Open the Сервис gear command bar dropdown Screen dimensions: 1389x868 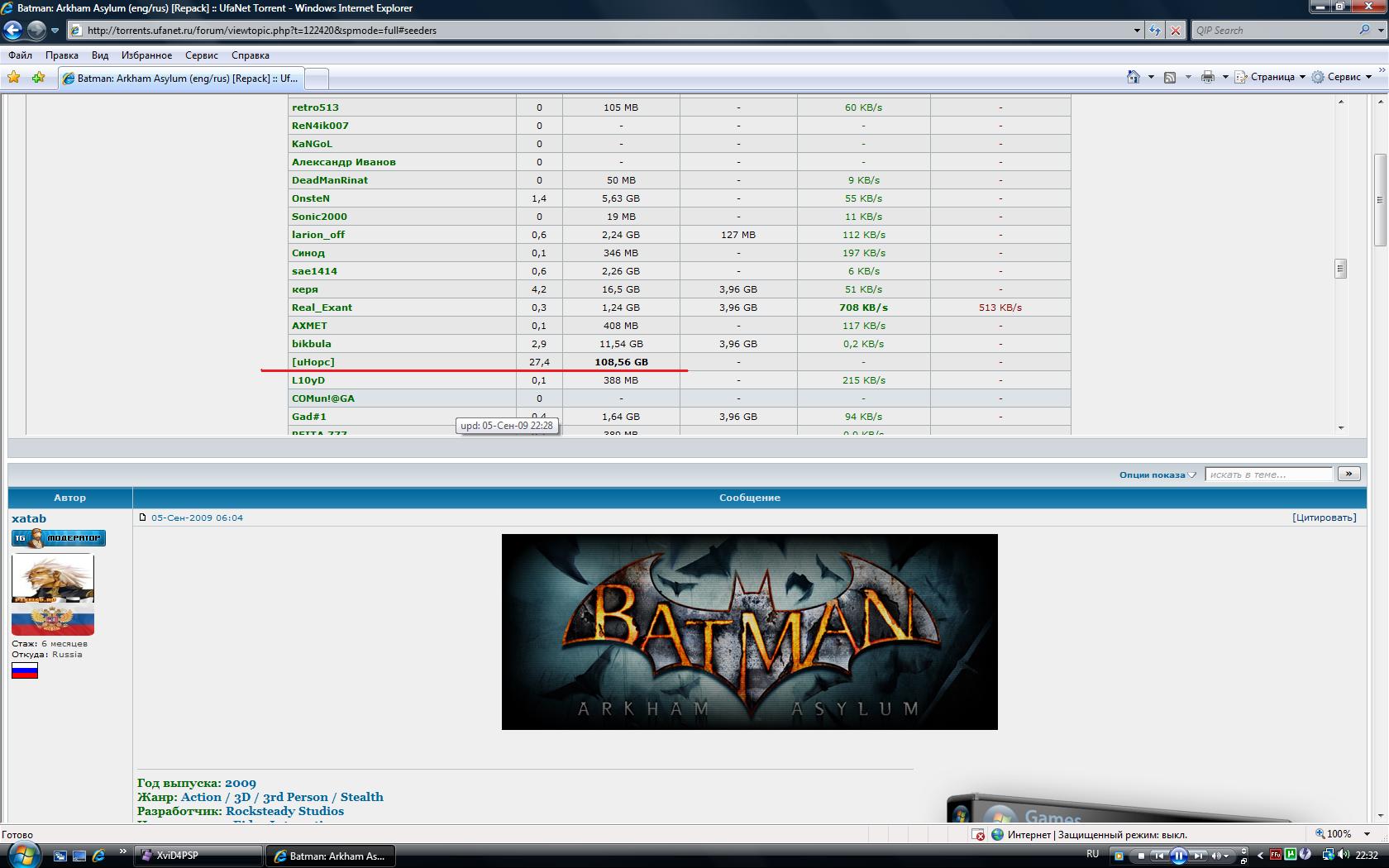point(1341,77)
